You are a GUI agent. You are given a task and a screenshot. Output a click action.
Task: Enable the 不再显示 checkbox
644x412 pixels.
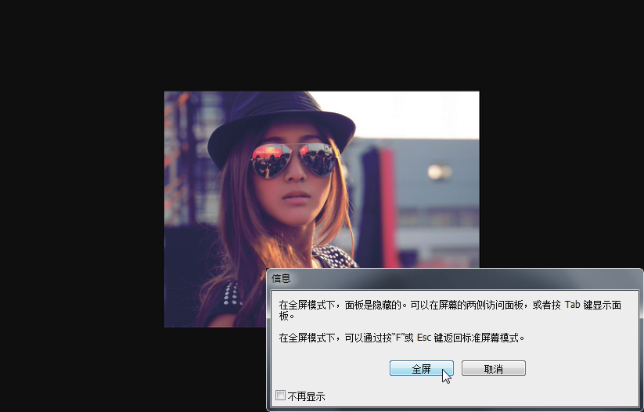281,396
